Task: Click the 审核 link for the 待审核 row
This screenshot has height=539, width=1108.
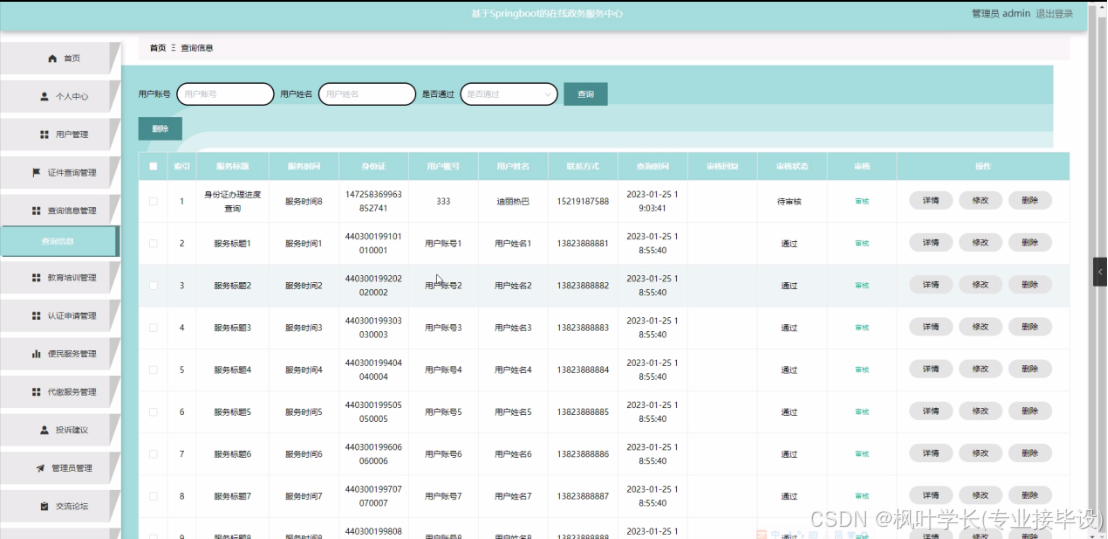Action: coord(862,201)
